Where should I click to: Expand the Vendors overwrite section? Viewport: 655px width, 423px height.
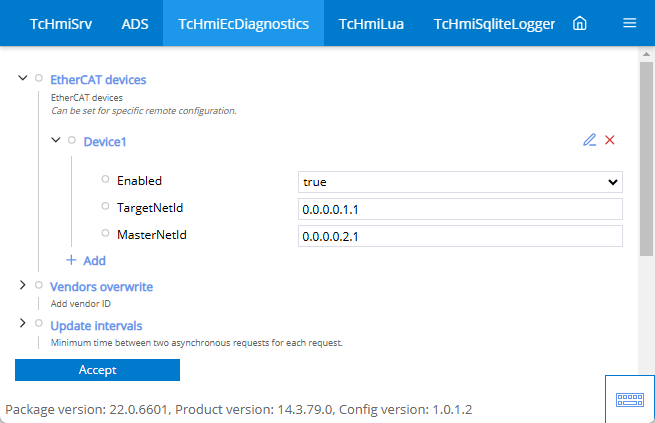23,285
